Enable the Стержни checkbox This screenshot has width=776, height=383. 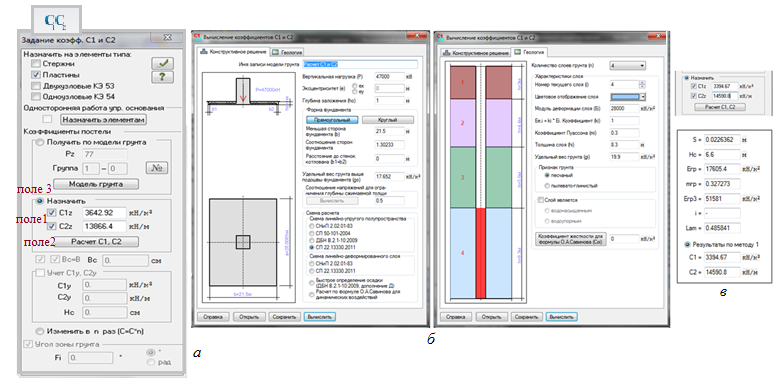36,64
